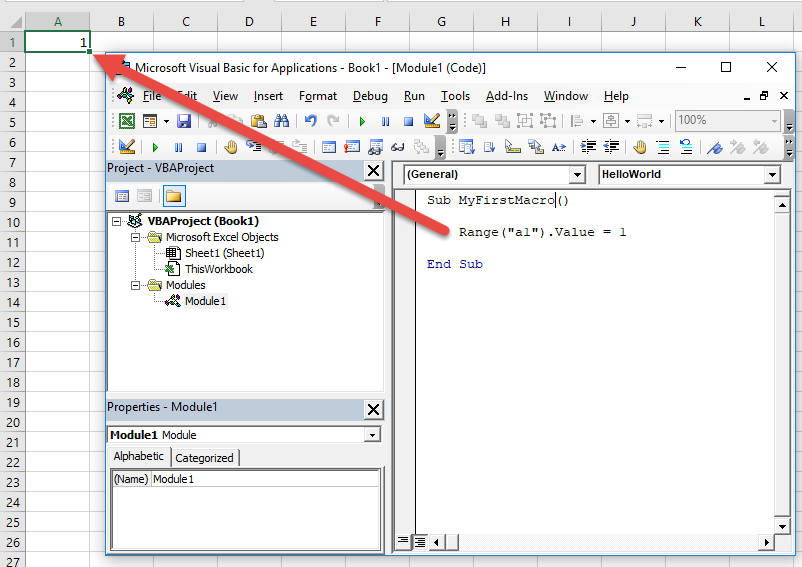Click the List Properties/Methods icon

click(466, 147)
